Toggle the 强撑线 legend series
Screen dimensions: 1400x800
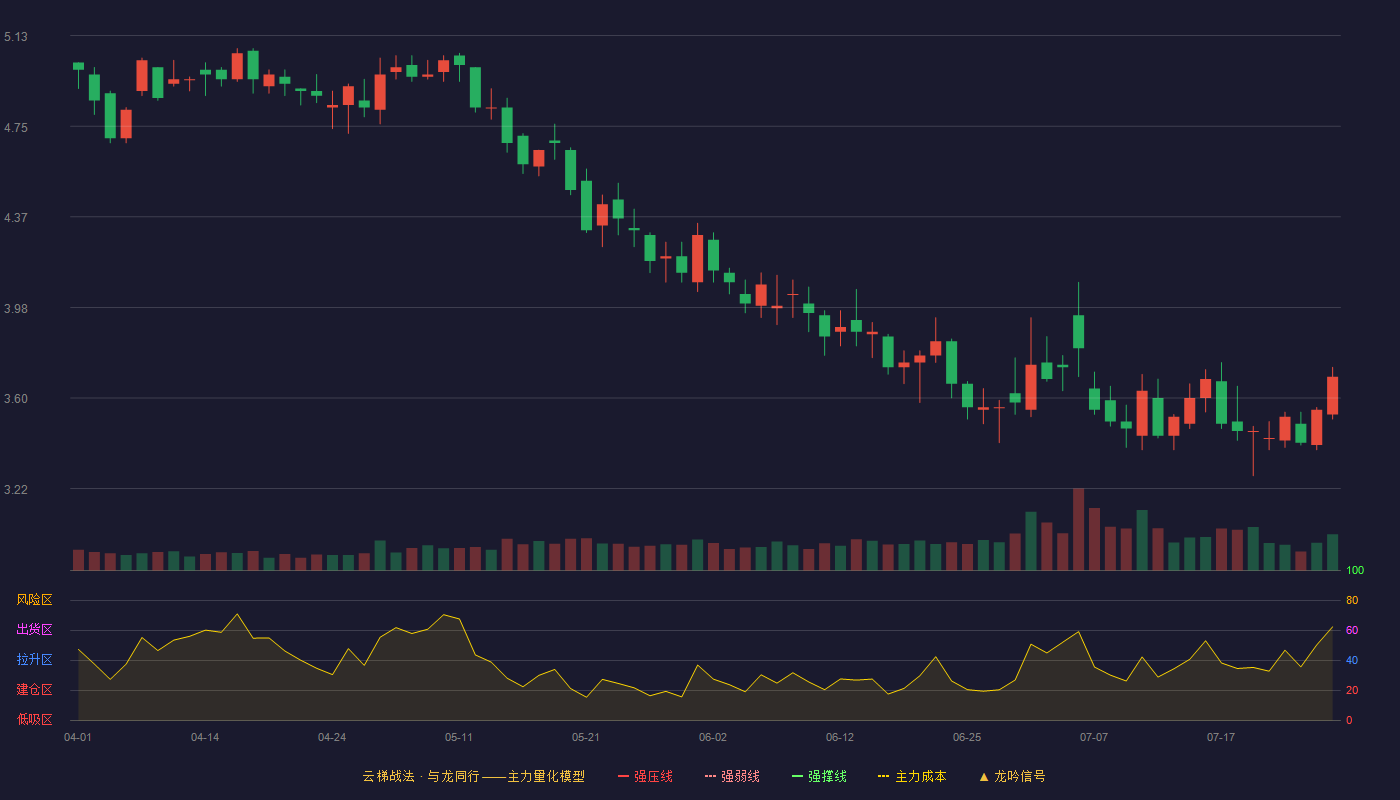pyautogui.click(x=819, y=776)
